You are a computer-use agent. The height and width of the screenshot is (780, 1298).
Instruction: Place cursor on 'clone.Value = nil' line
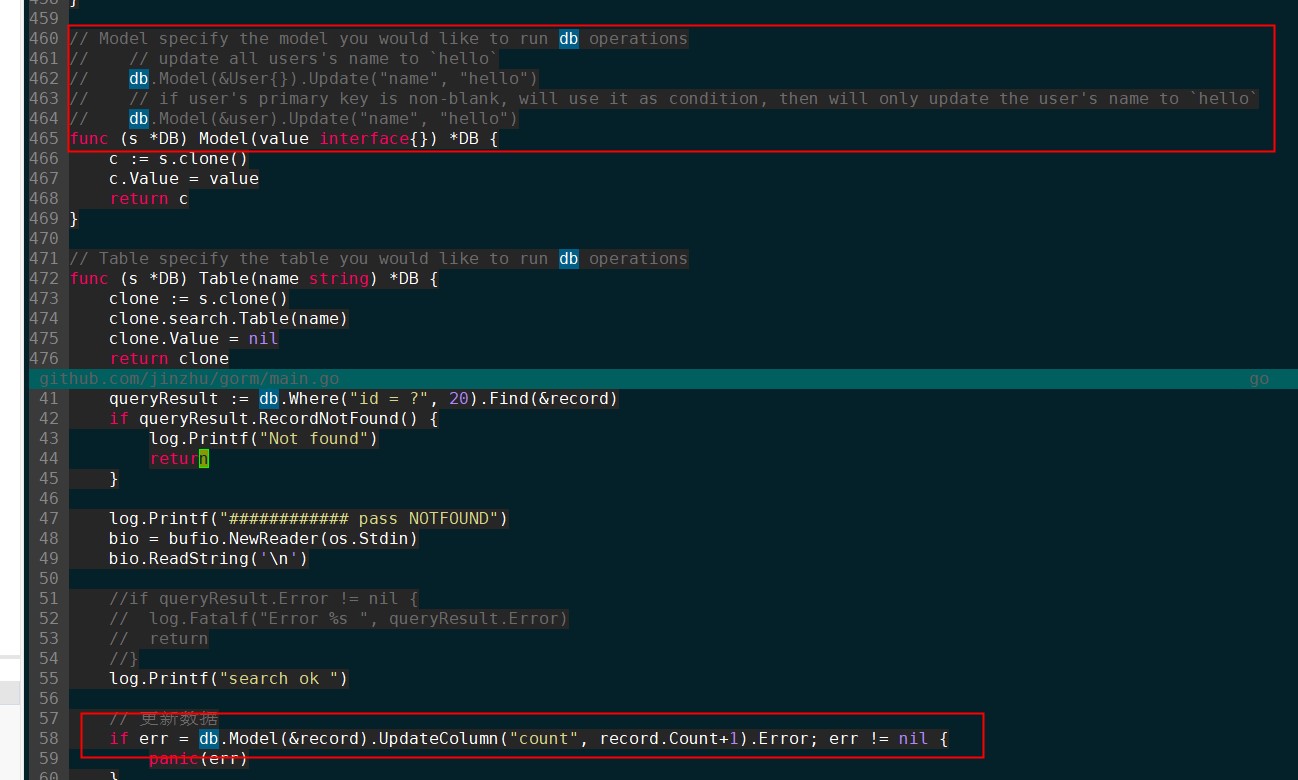194,339
